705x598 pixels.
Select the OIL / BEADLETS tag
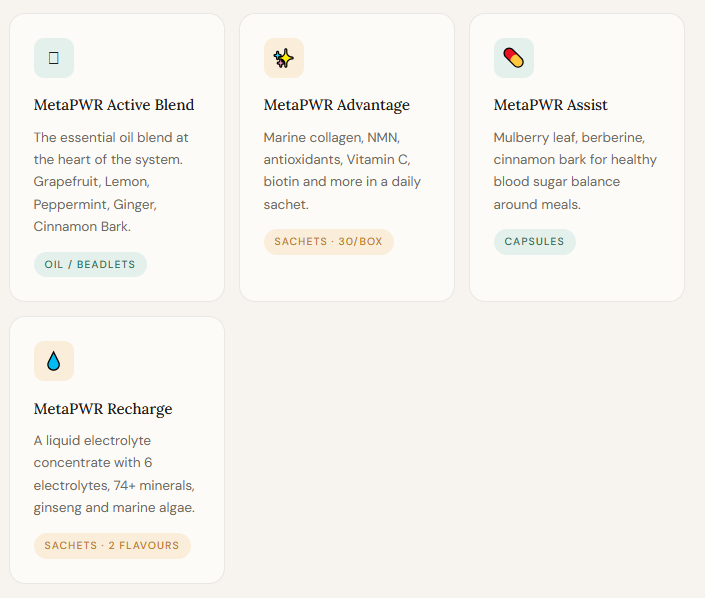tap(90, 264)
